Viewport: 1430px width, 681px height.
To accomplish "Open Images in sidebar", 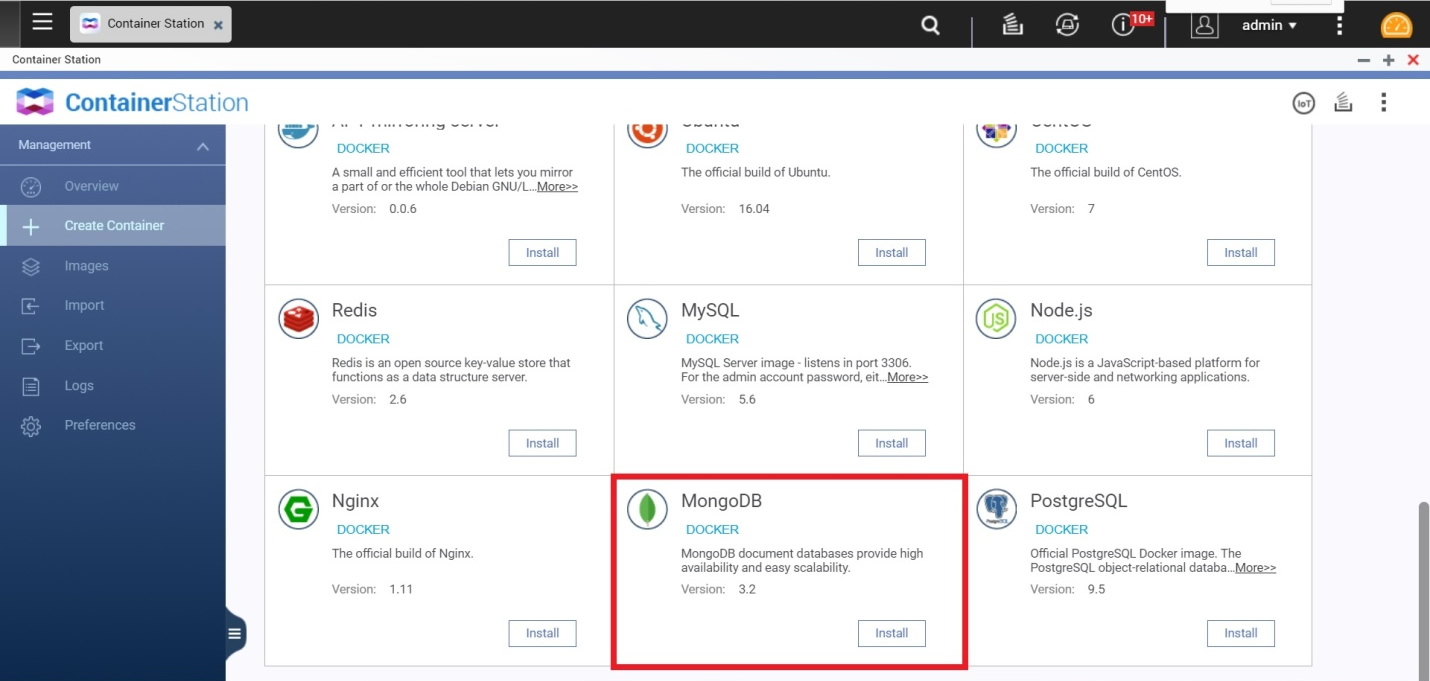I will tap(112, 266).
